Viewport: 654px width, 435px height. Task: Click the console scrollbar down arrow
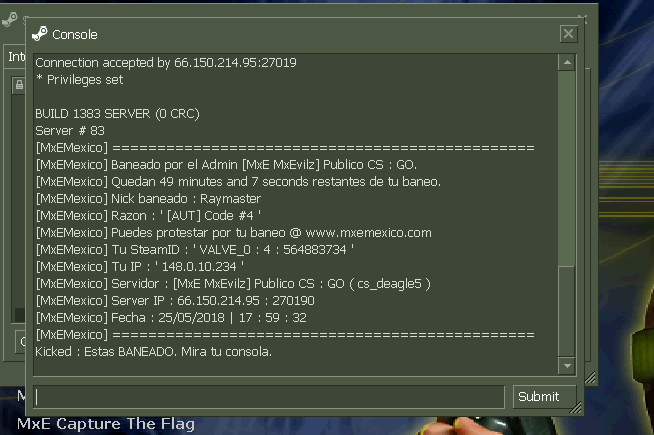pos(567,366)
